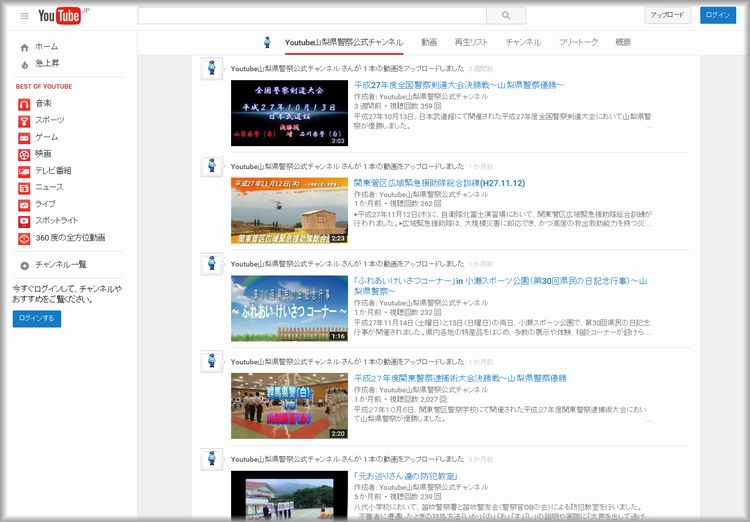Open チャンネル一覧 plus icon
This screenshot has height=522, width=750.
[24, 266]
